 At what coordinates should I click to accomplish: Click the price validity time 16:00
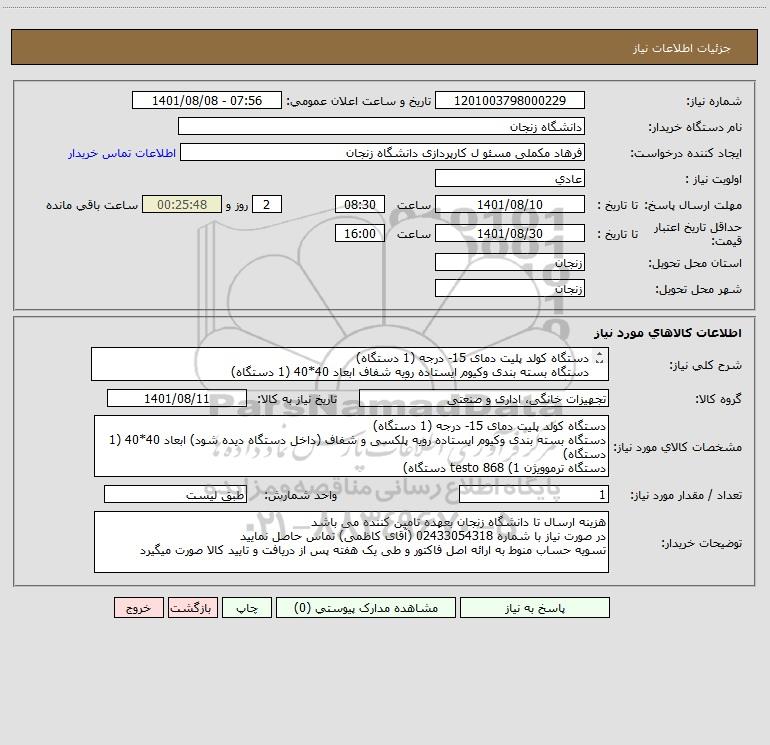point(359,233)
